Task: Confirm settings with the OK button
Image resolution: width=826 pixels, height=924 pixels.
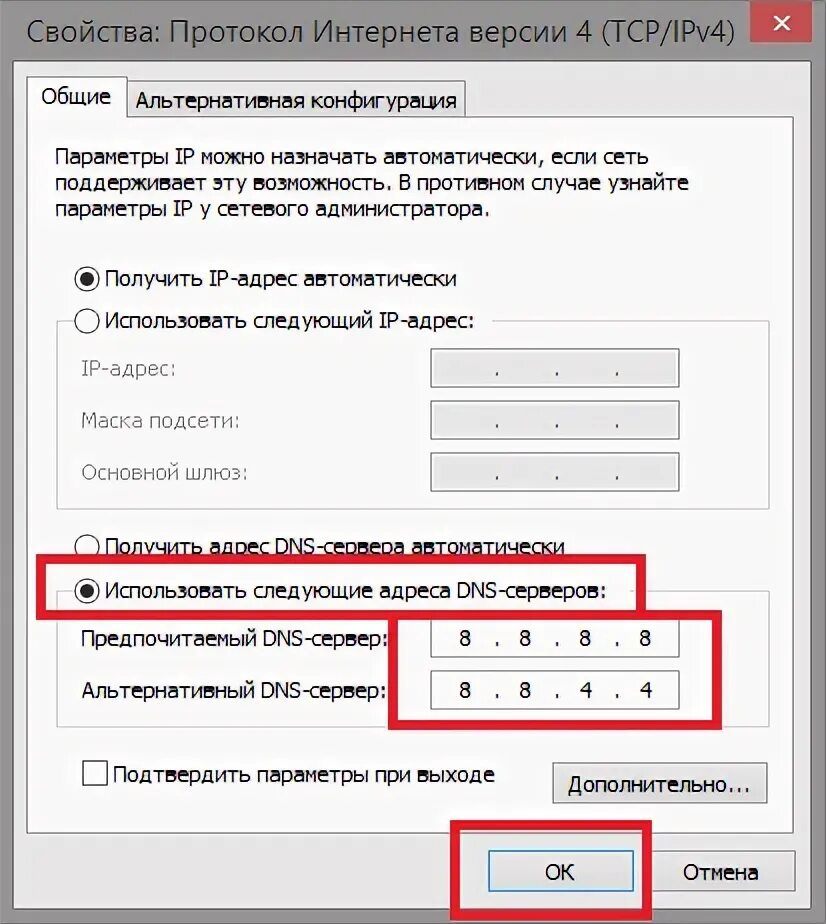Action: tap(560, 872)
